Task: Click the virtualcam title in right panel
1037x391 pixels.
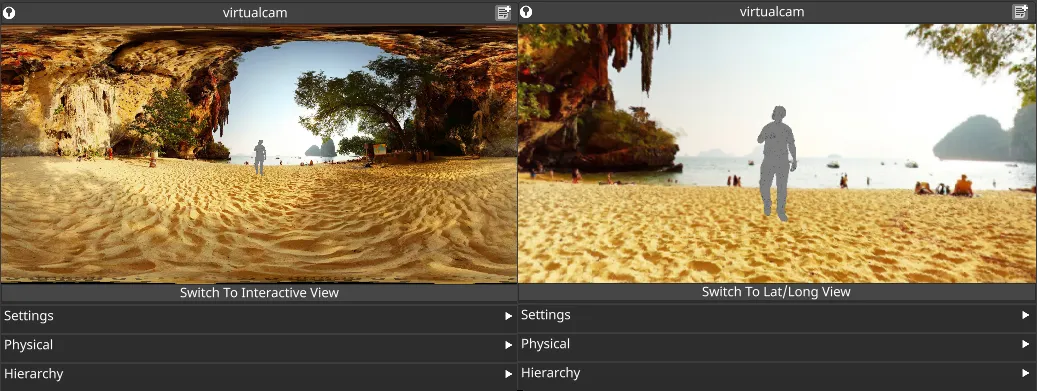Action: click(x=772, y=12)
